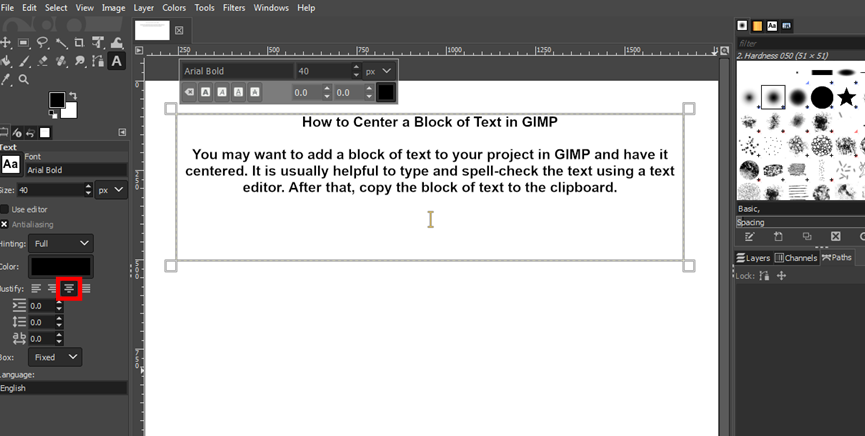
Task: Open Undo History tab in tool options dock
Action: coord(31,132)
